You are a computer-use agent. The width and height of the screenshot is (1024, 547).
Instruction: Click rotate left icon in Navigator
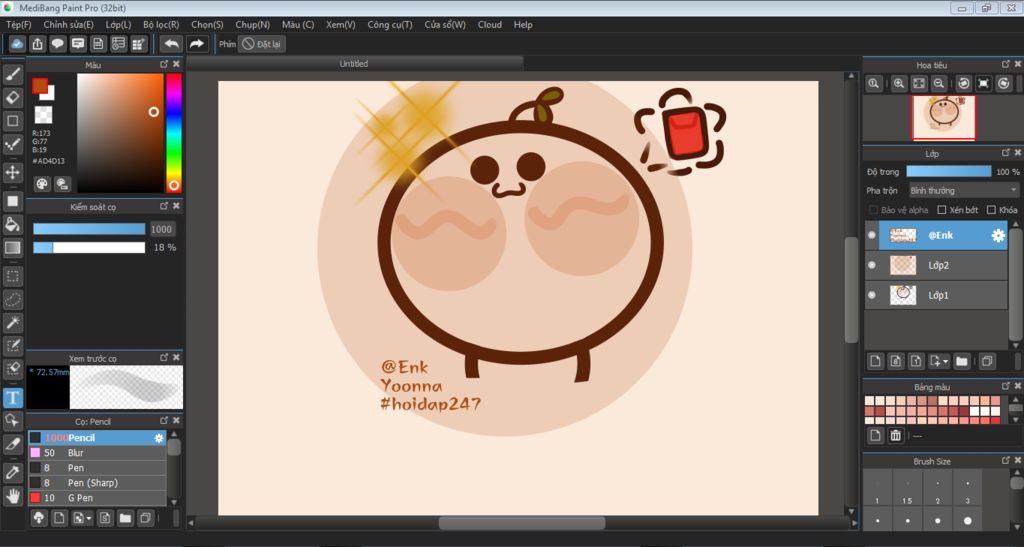[x=963, y=84]
